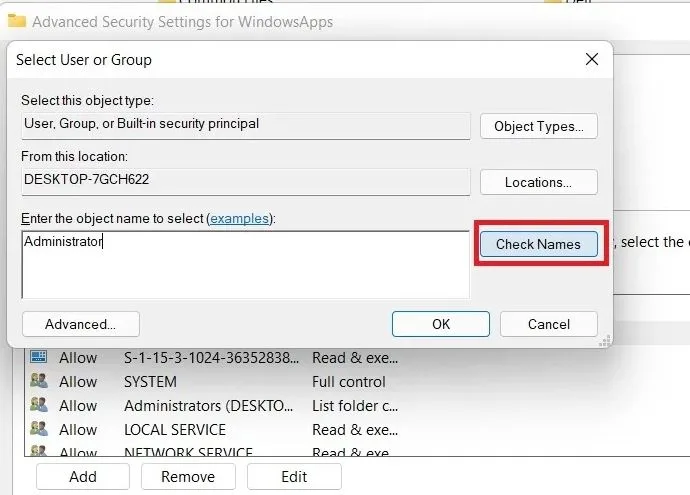Click Add in the Advanced Security window
Viewport: 690px width, 495px height.
coord(83,477)
